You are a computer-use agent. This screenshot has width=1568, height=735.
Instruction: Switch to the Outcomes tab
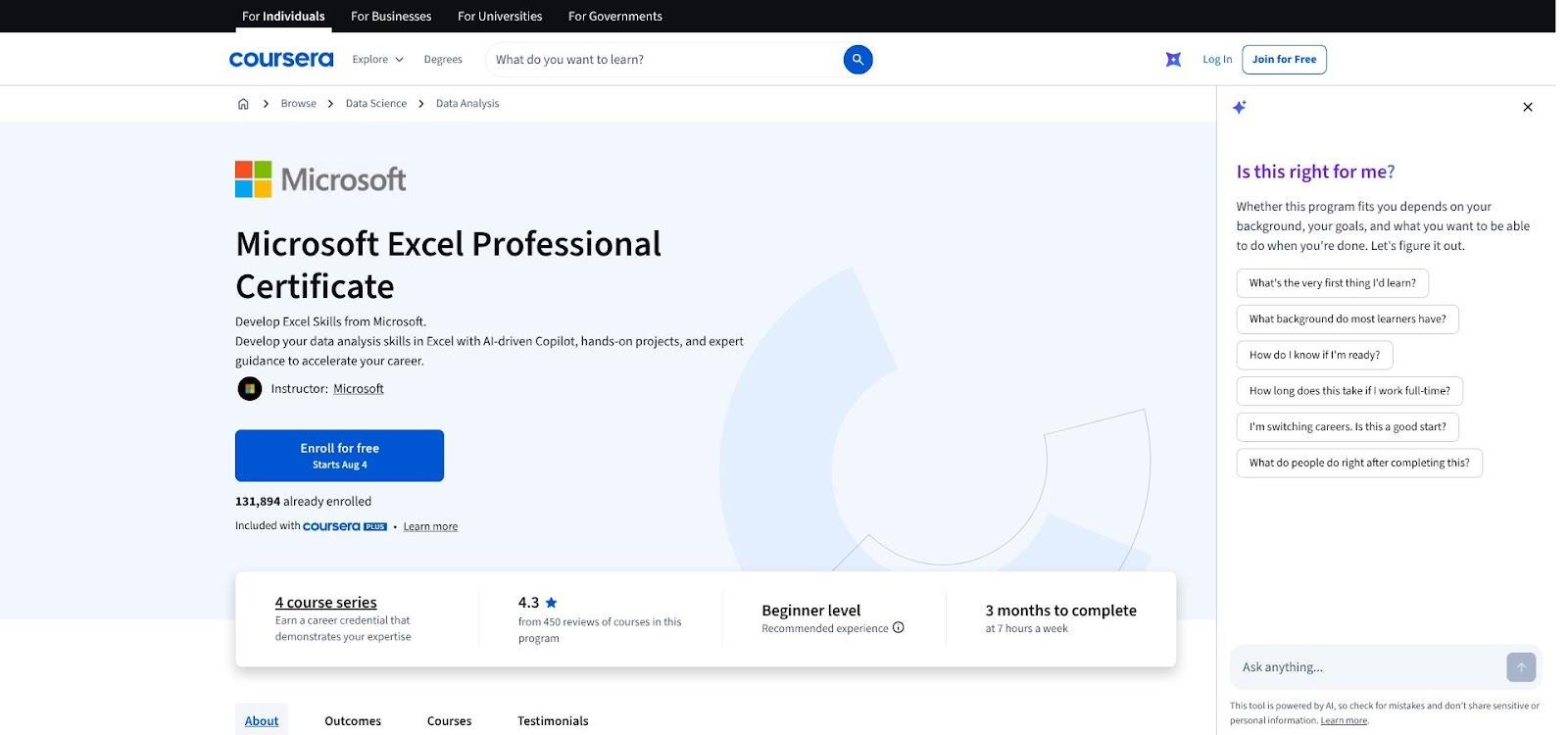click(x=353, y=720)
